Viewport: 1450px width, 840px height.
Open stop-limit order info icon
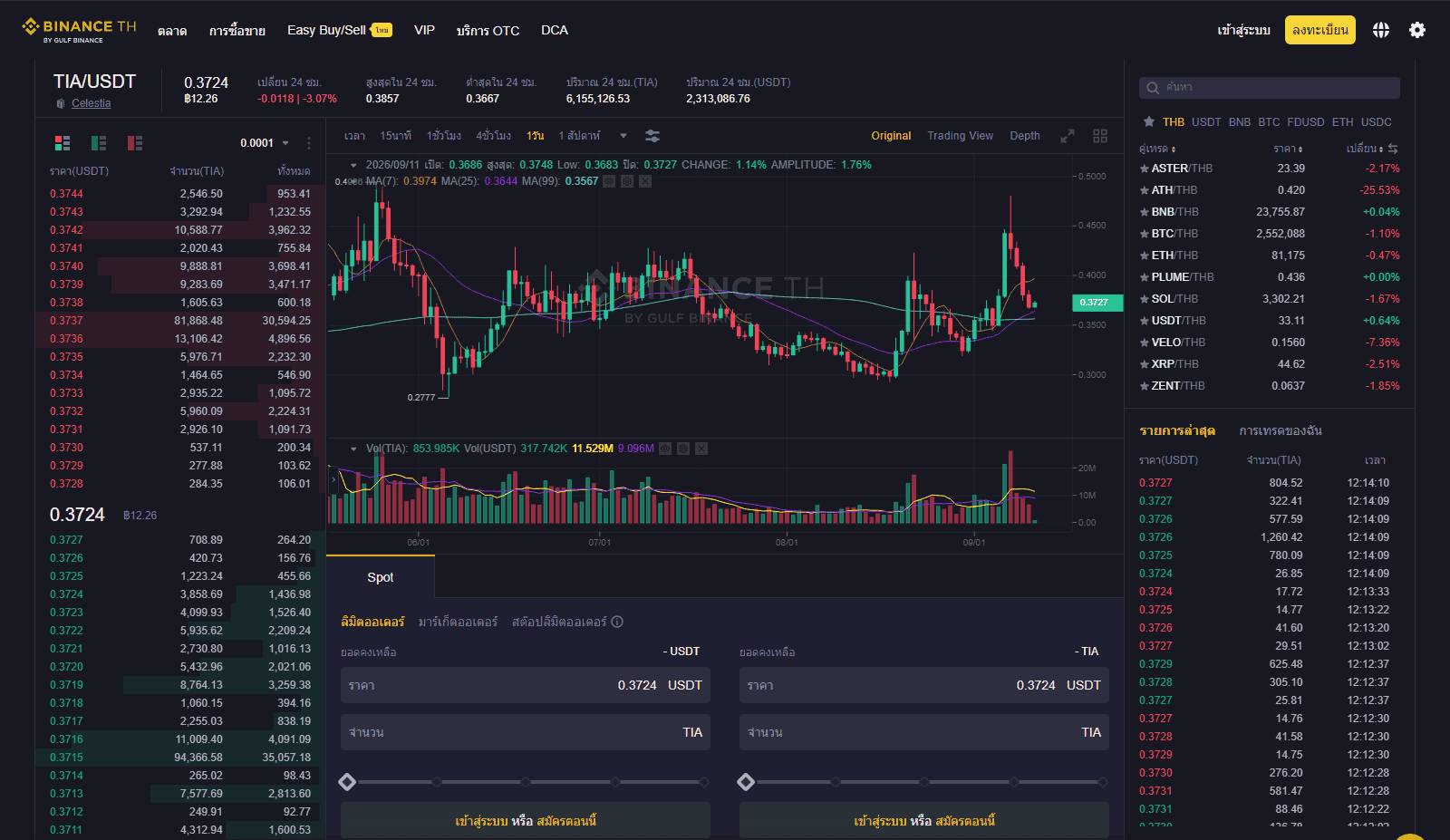click(617, 622)
